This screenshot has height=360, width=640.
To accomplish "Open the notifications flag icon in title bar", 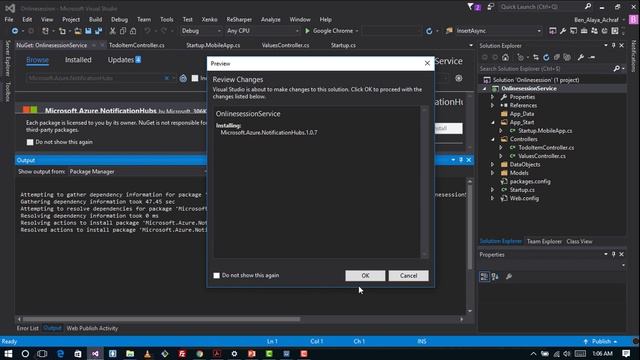I will [x=473, y=7].
